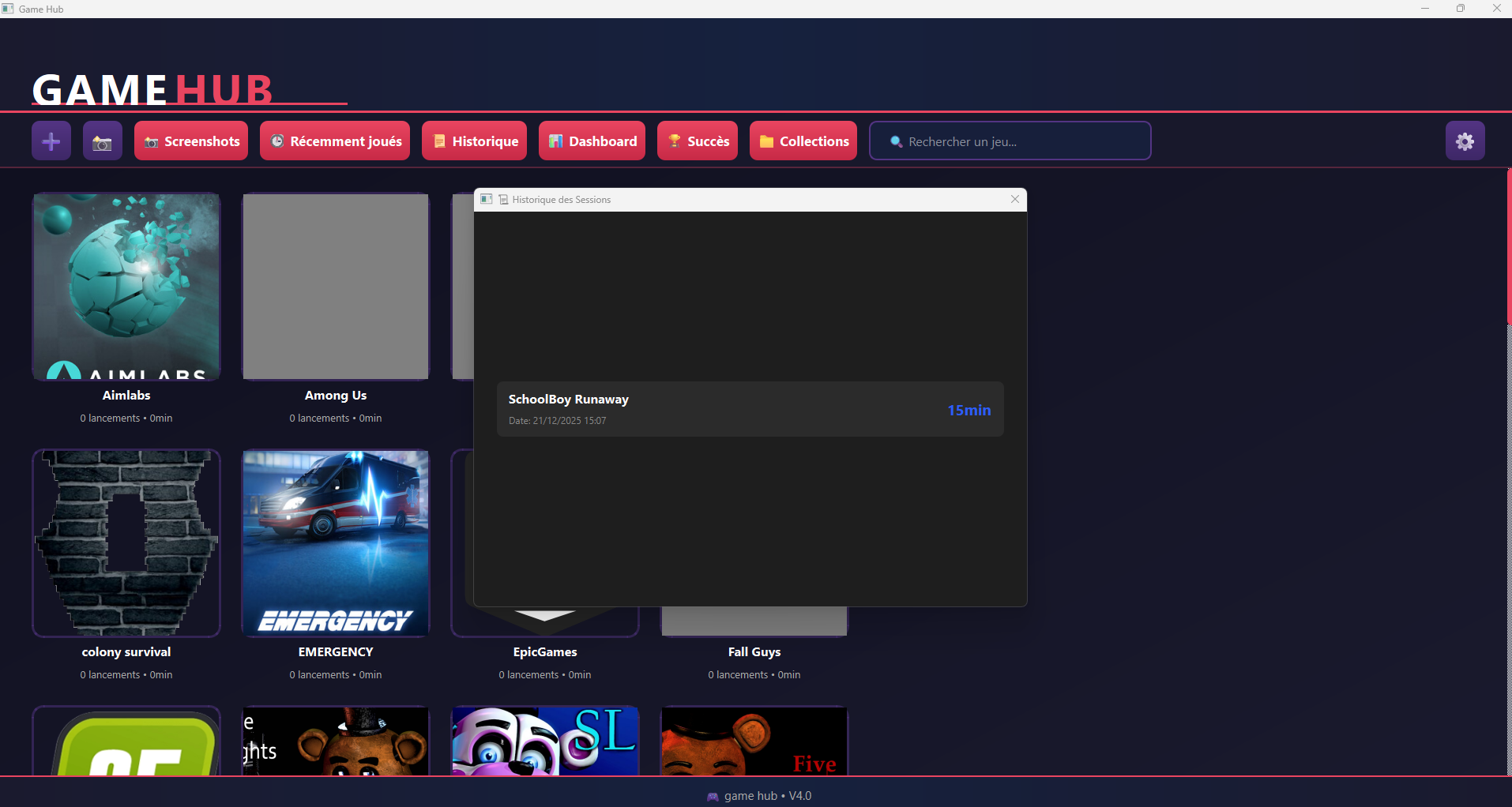Click the magnifier icon in the search box
Viewport: 1512px width, 807px height.
[896, 142]
